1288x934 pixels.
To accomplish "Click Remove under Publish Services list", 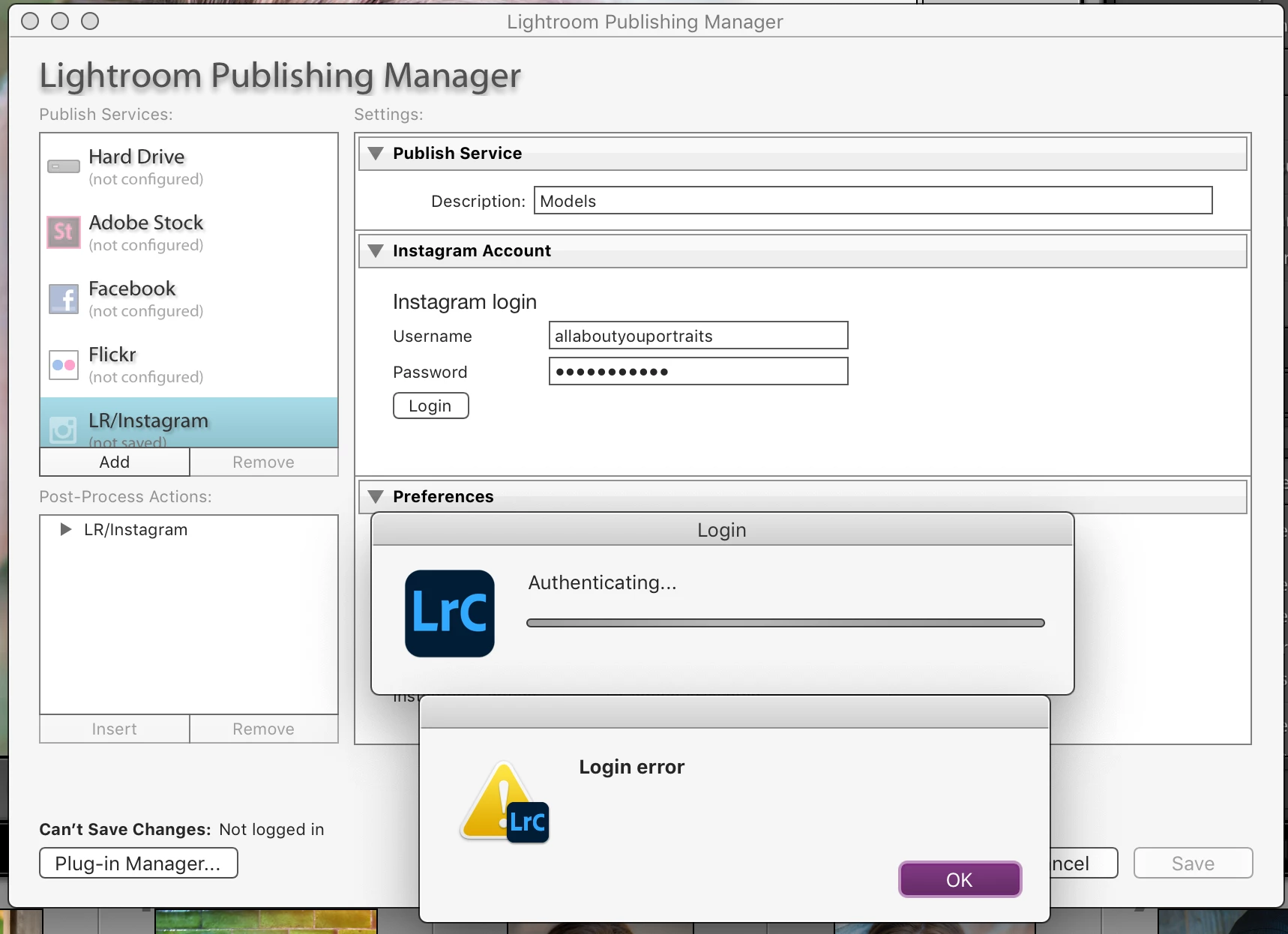I will click(264, 462).
